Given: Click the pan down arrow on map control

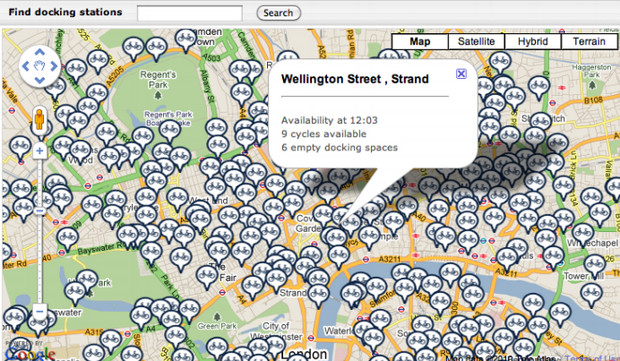Looking at the screenshot, I should pos(40,80).
